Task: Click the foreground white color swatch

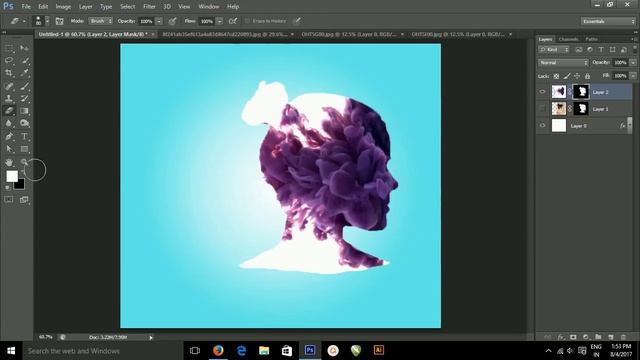Action: pos(12,176)
